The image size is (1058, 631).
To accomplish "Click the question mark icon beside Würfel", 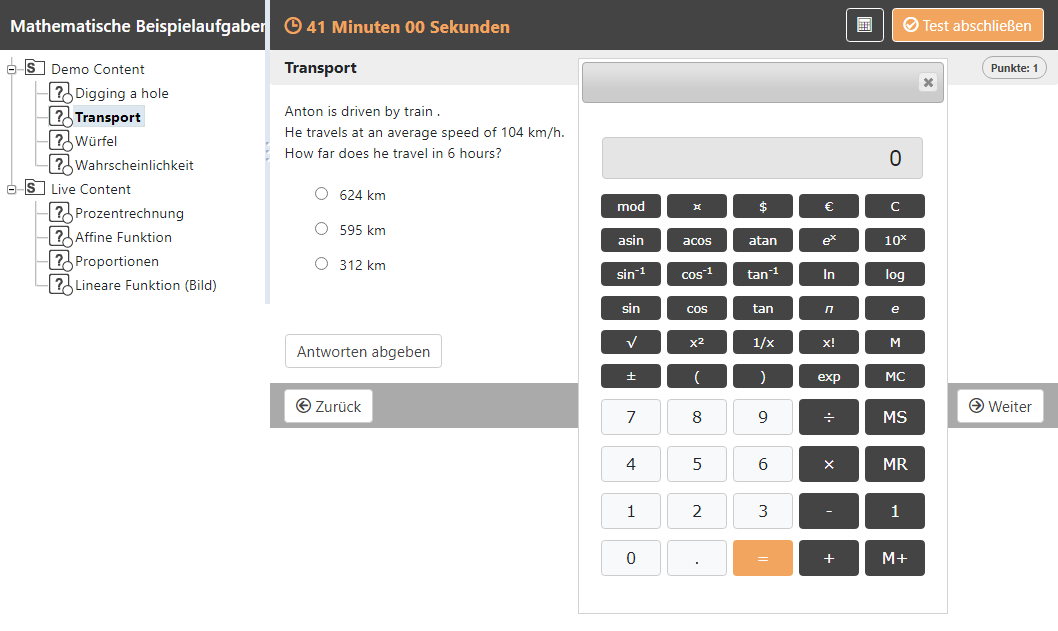I will point(60,141).
